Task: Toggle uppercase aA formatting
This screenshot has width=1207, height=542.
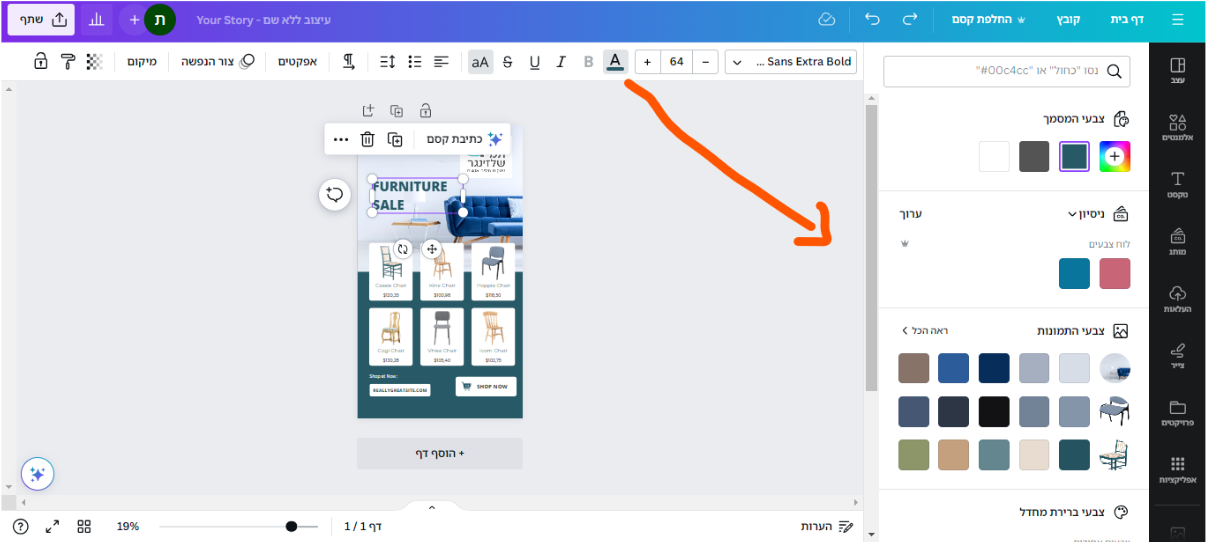Action: point(480,62)
